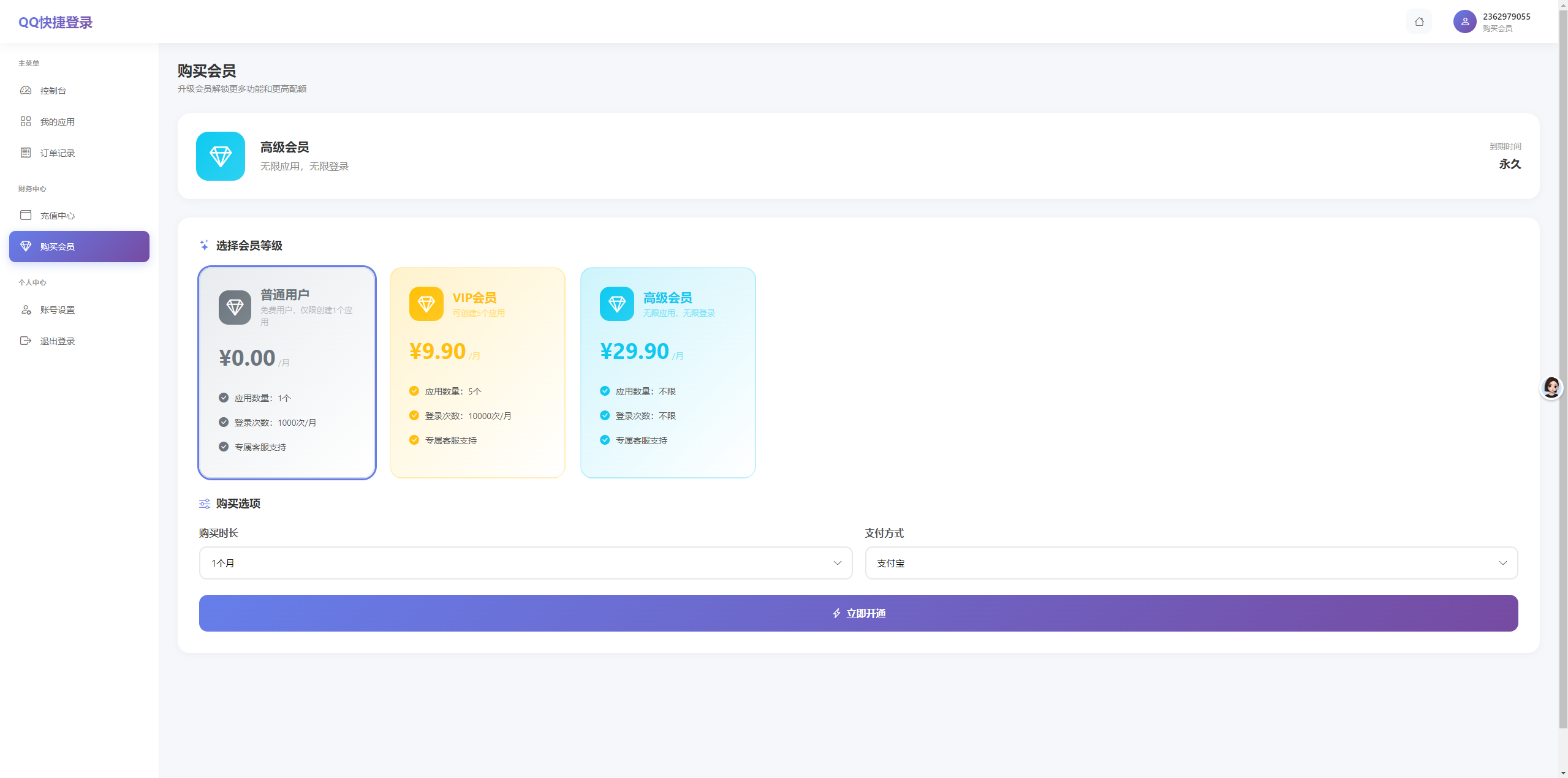The height and width of the screenshot is (778, 1568).
Task: Select the VIP会员 plan priced ¥9.90
Action: [x=477, y=372]
